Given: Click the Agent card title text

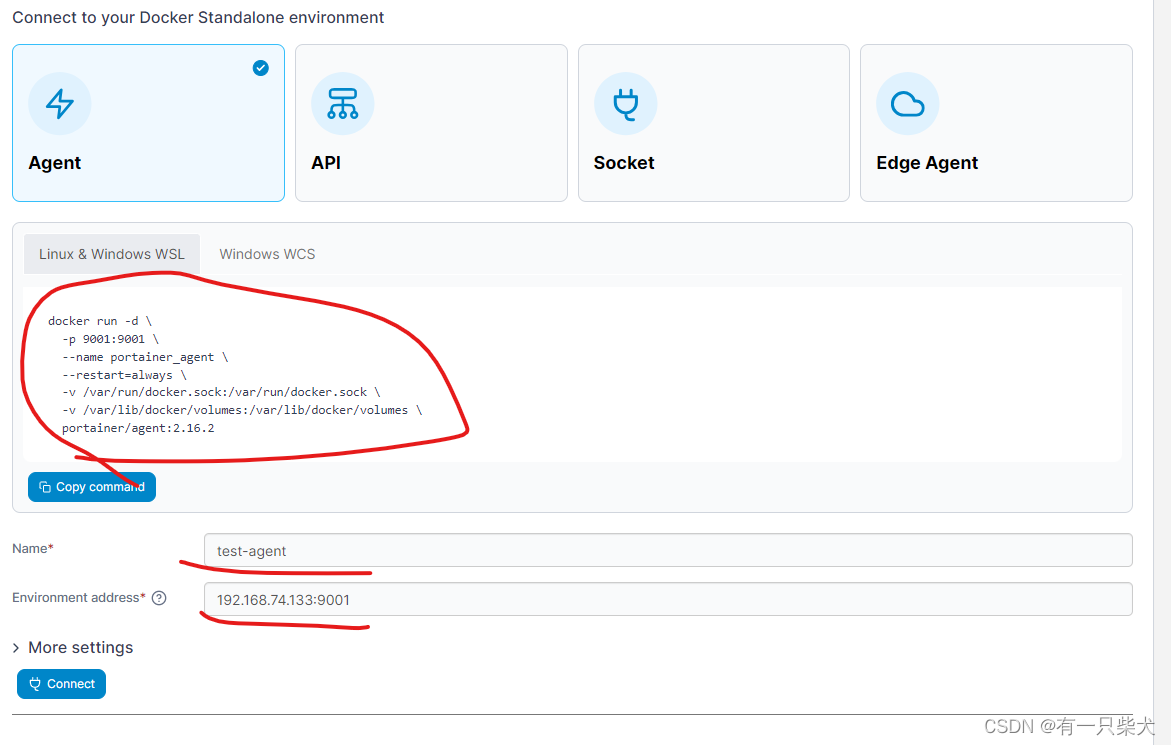Looking at the screenshot, I should click(55, 163).
